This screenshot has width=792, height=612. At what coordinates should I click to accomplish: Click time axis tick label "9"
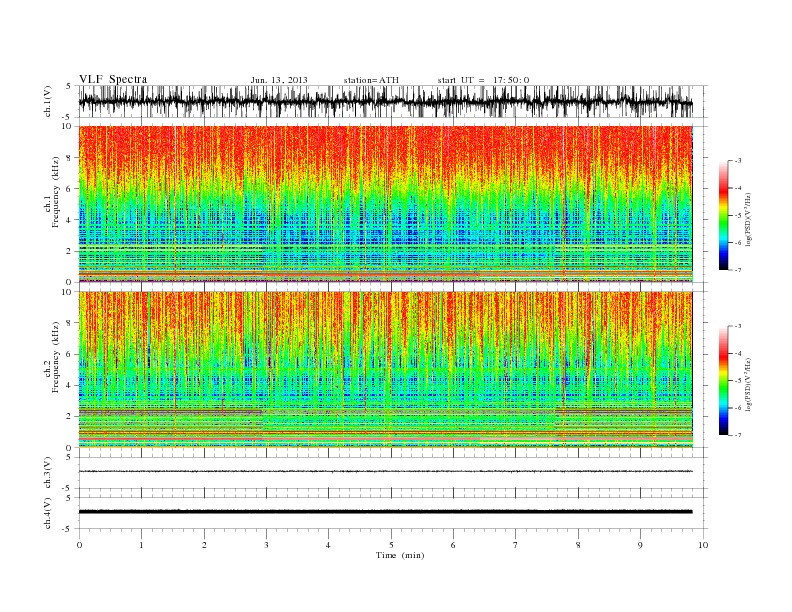point(640,545)
